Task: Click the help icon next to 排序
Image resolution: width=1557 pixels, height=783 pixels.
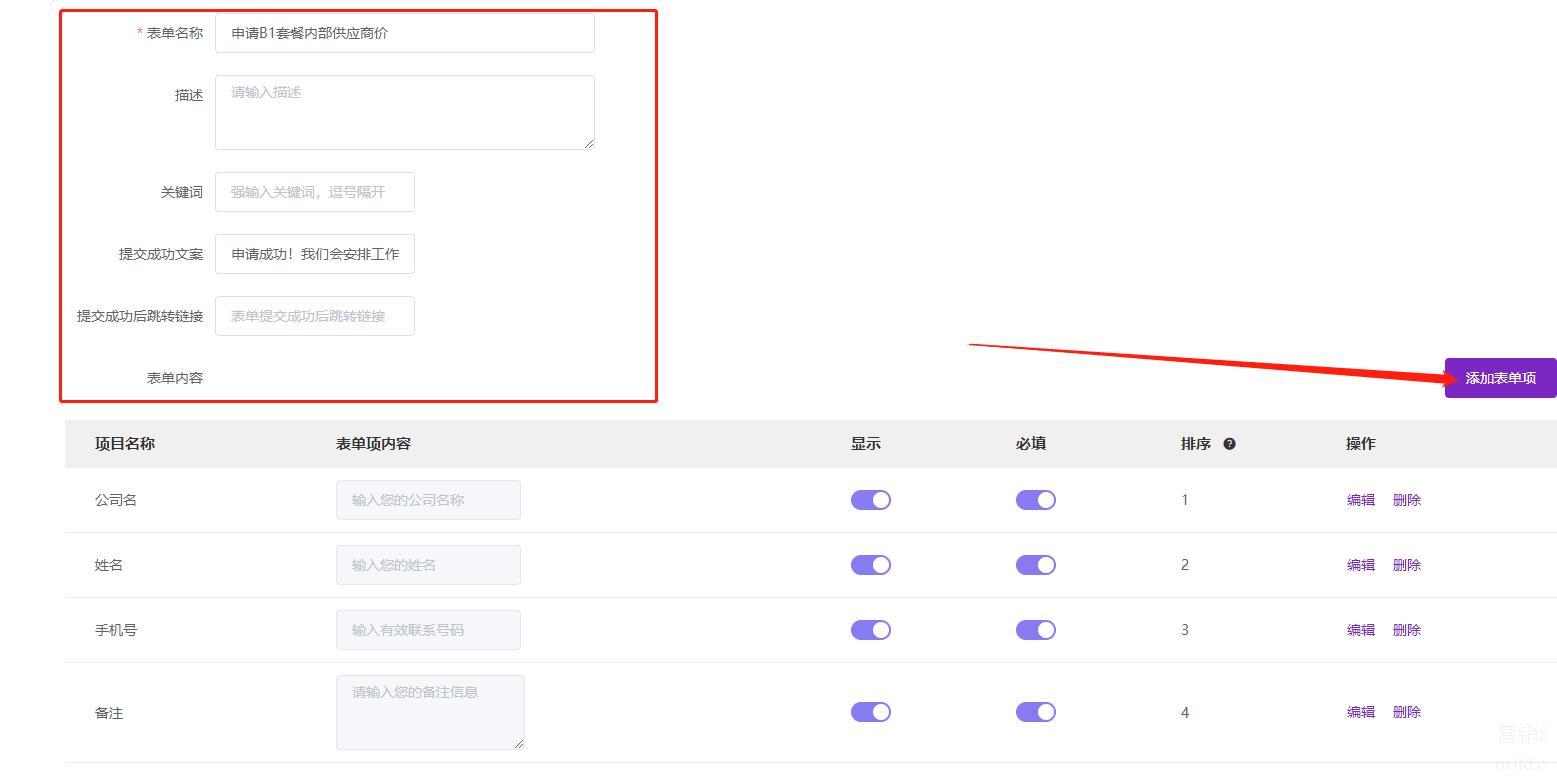Action: (1229, 444)
